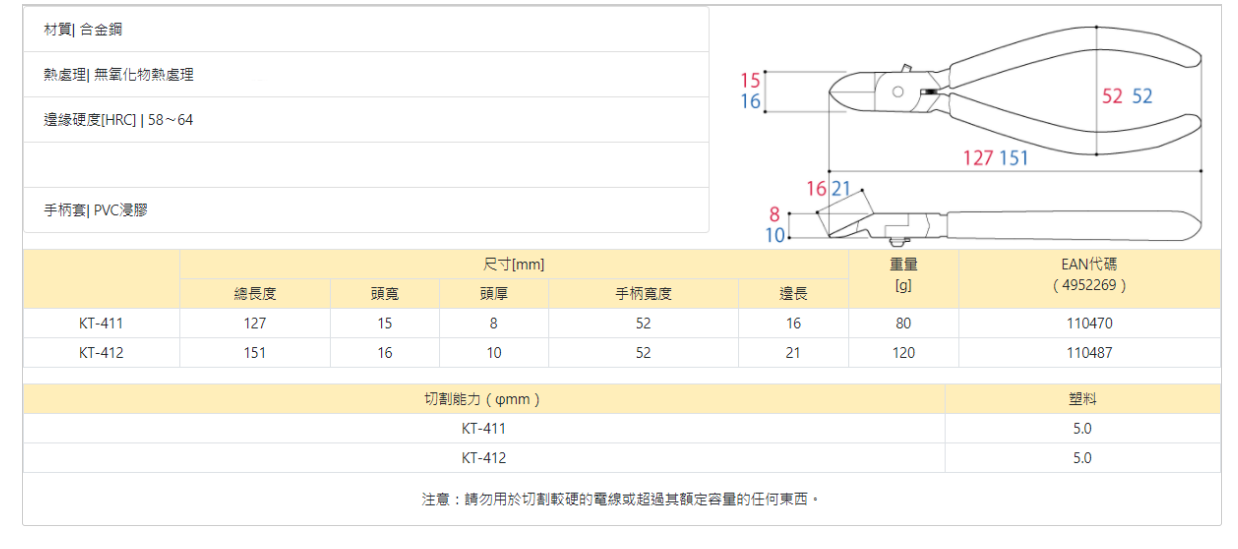Click the 5.0 value in cutting KT-411 row
The height and width of the screenshot is (549, 1238).
(x=1082, y=428)
